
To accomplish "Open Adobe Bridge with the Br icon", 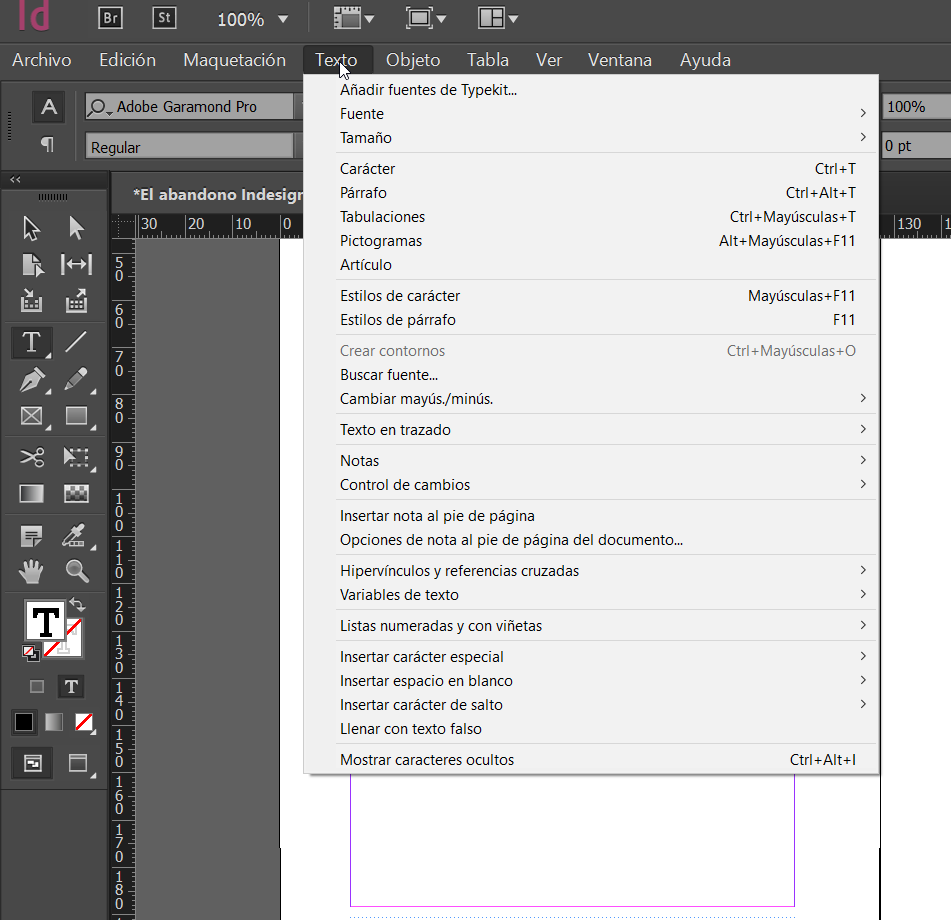I will (x=110, y=17).
